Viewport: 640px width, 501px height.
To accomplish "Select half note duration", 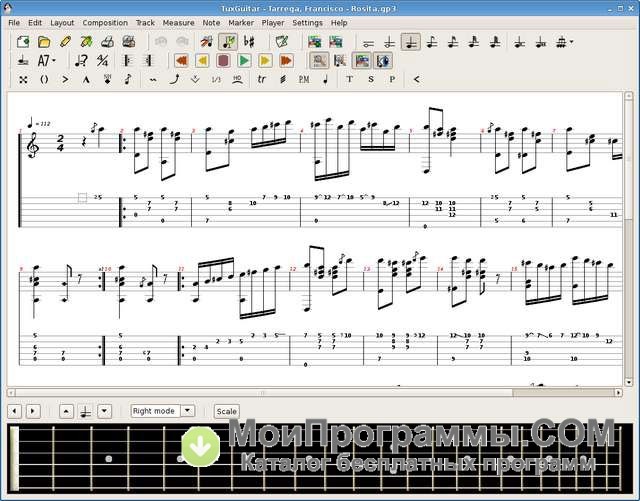I will pos(389,42).
